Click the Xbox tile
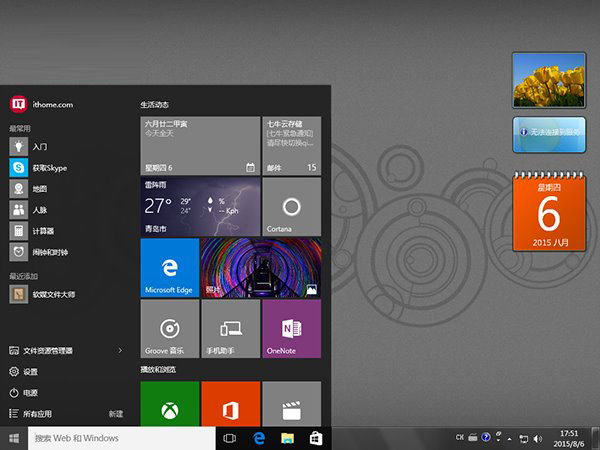This screenshot has height=450, width=600. (170, 404)
